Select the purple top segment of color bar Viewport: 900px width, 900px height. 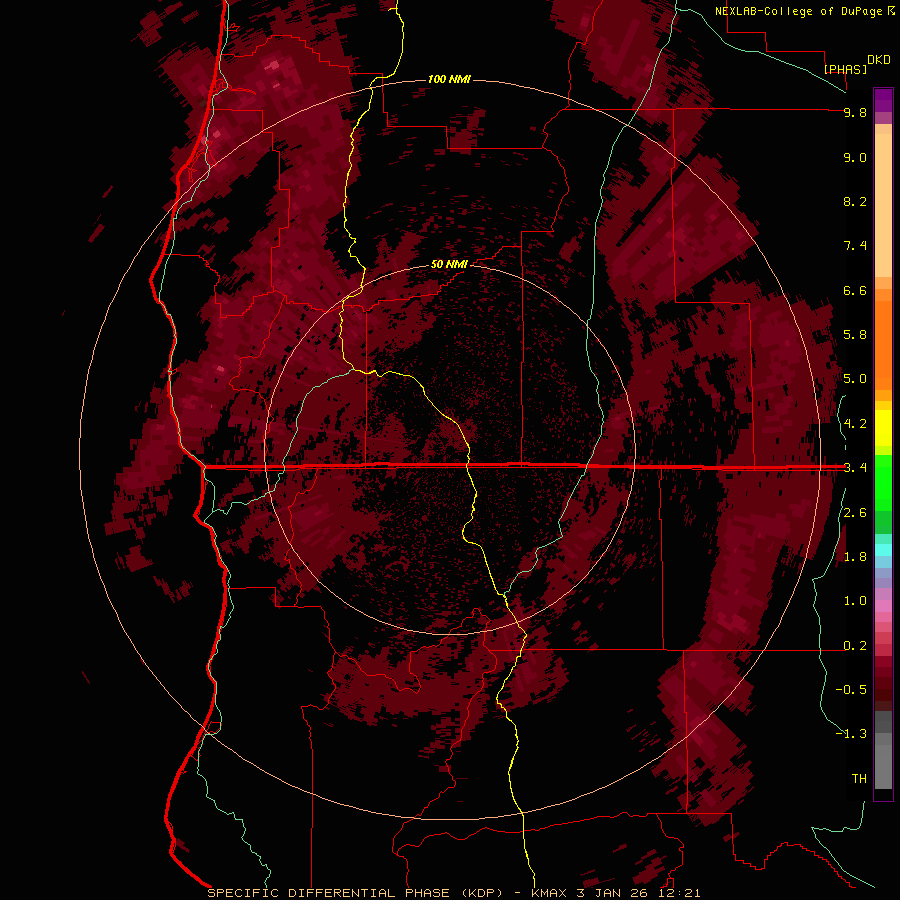(x=883, y=100)
